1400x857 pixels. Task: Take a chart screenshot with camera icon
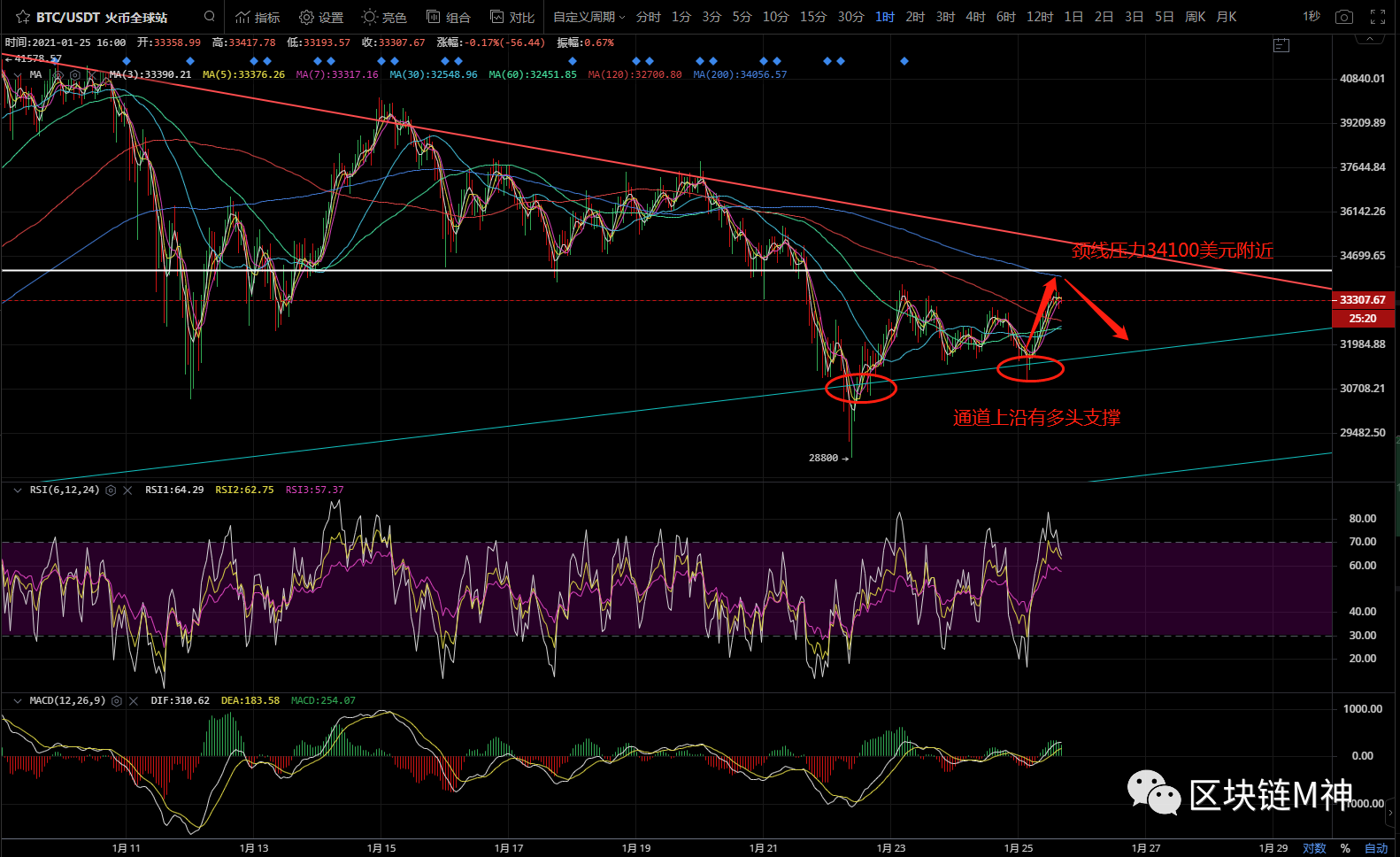1343,17
